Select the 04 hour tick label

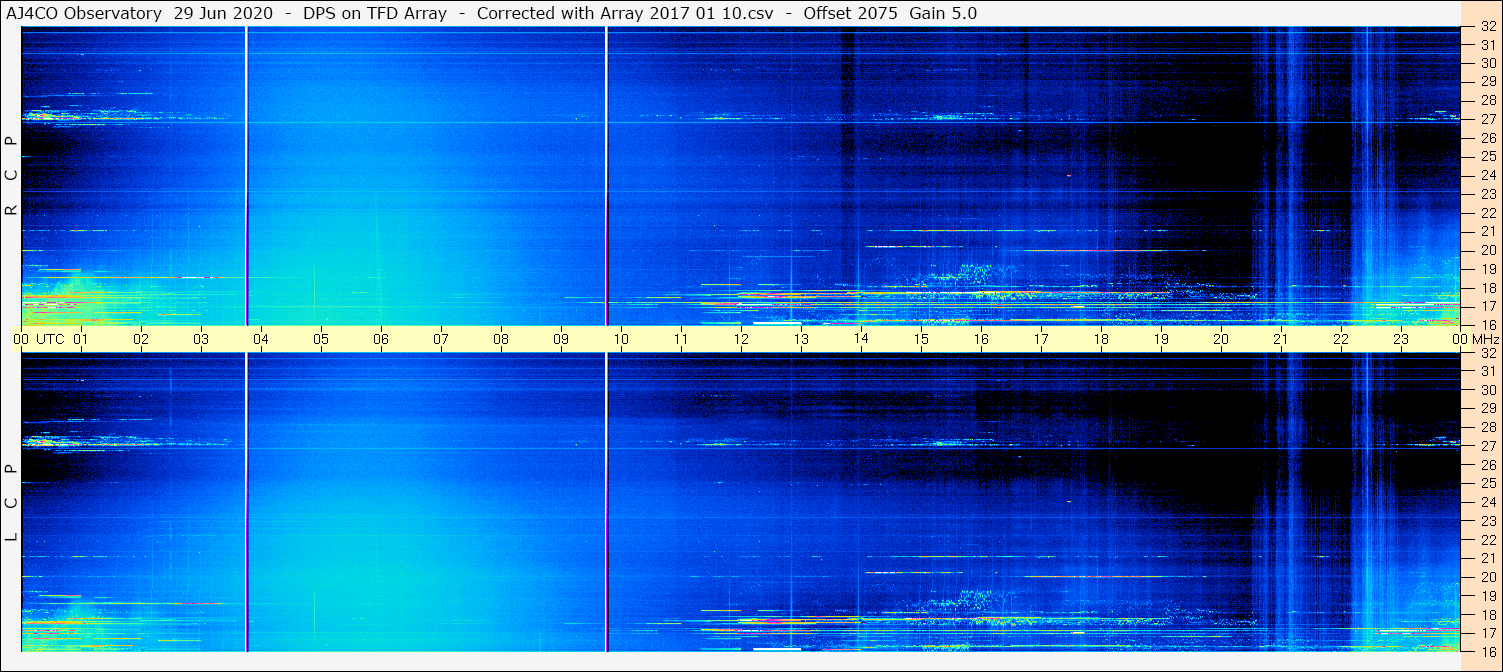(261, 339)
